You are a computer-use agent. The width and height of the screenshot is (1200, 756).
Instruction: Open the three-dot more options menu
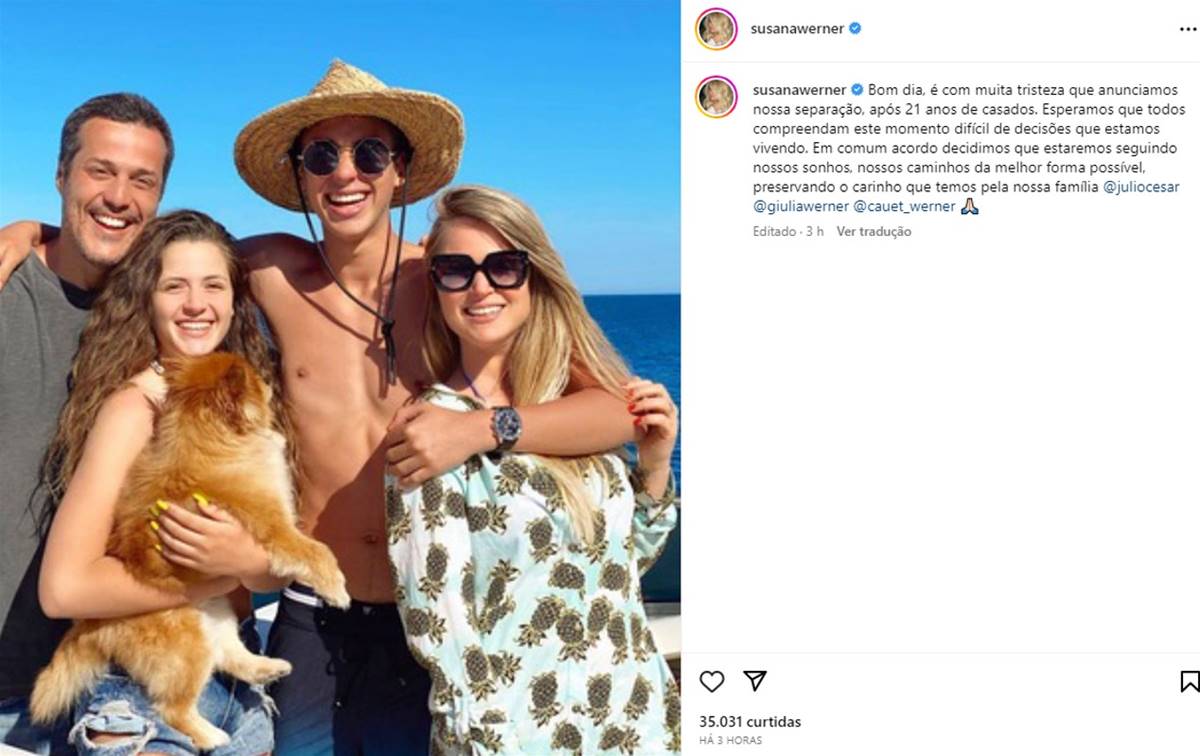point(1187,29)
